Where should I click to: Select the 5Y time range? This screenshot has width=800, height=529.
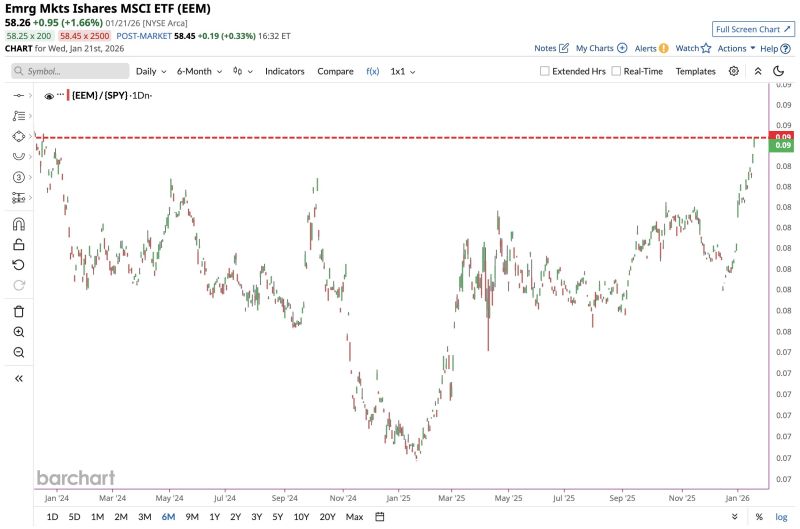(x=278, y=517)
